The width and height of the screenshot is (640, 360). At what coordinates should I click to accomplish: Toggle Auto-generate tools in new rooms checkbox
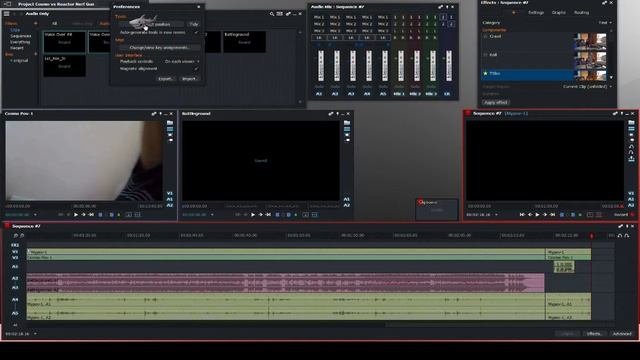[x=196, y=32]
